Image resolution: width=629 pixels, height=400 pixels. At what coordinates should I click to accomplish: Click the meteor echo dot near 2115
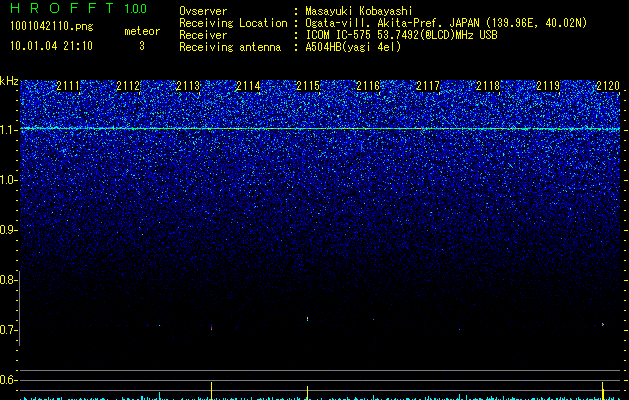pos(308,319)
